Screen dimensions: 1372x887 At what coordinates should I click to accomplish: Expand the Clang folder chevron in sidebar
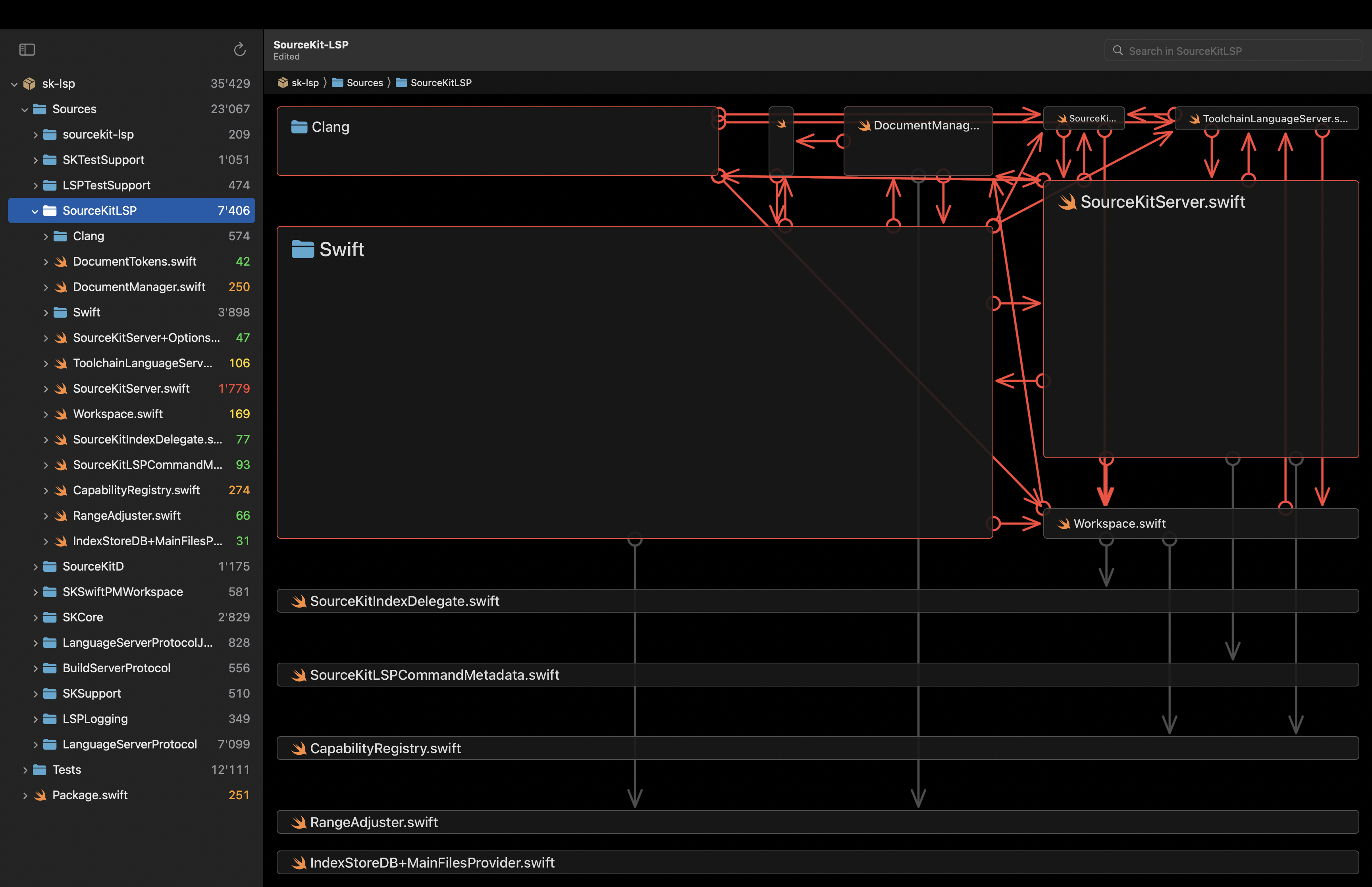[x=46, y=237]
